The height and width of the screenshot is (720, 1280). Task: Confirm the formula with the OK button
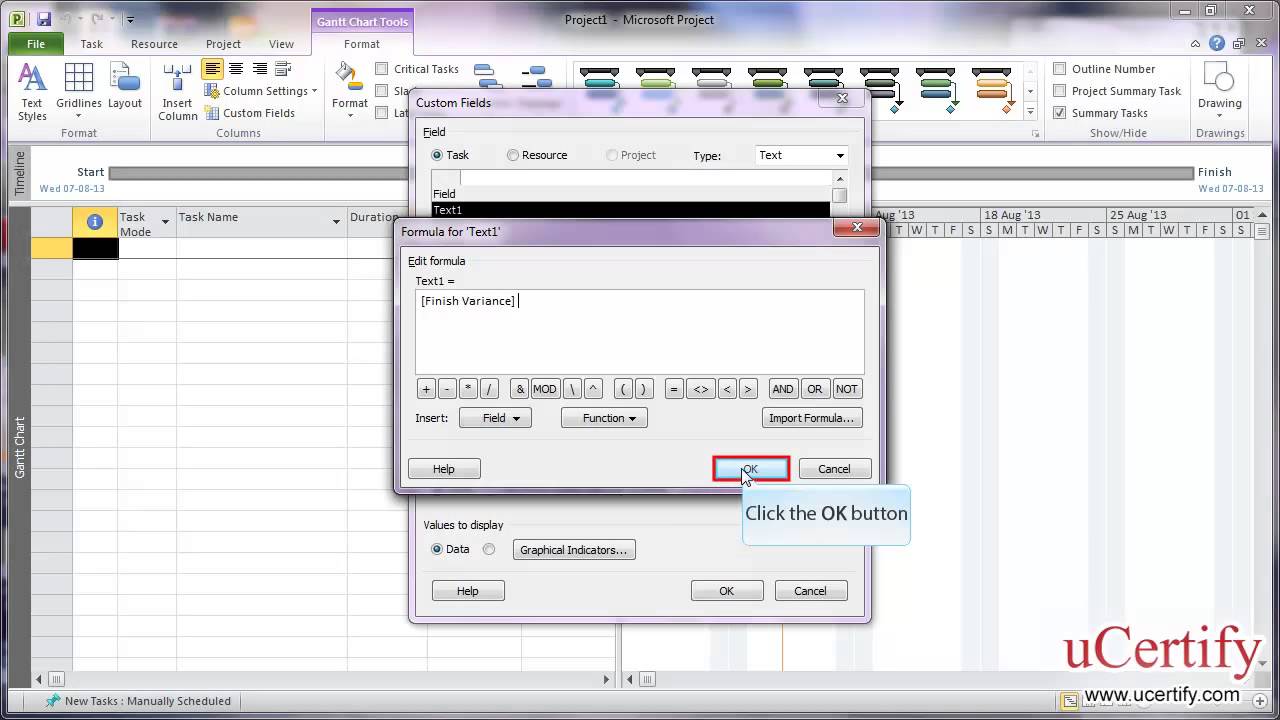[x=751, y=469]
